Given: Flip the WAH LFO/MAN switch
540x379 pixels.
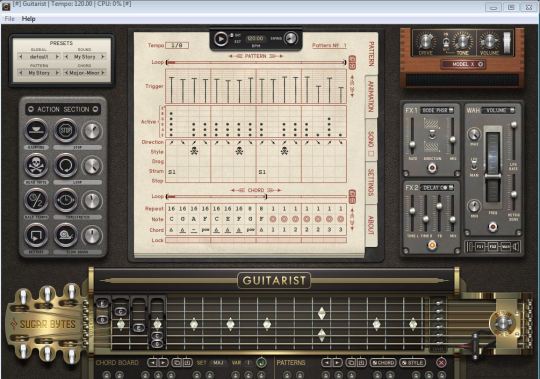Looking at the screenshot, I should point(474,166).
